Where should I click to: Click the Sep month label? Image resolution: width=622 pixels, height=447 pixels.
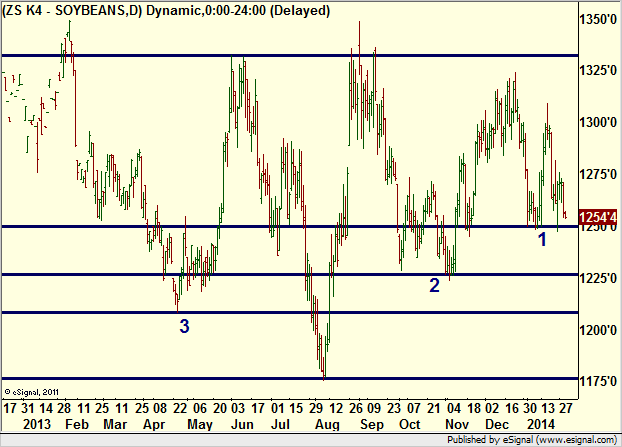tap(372, 424)
